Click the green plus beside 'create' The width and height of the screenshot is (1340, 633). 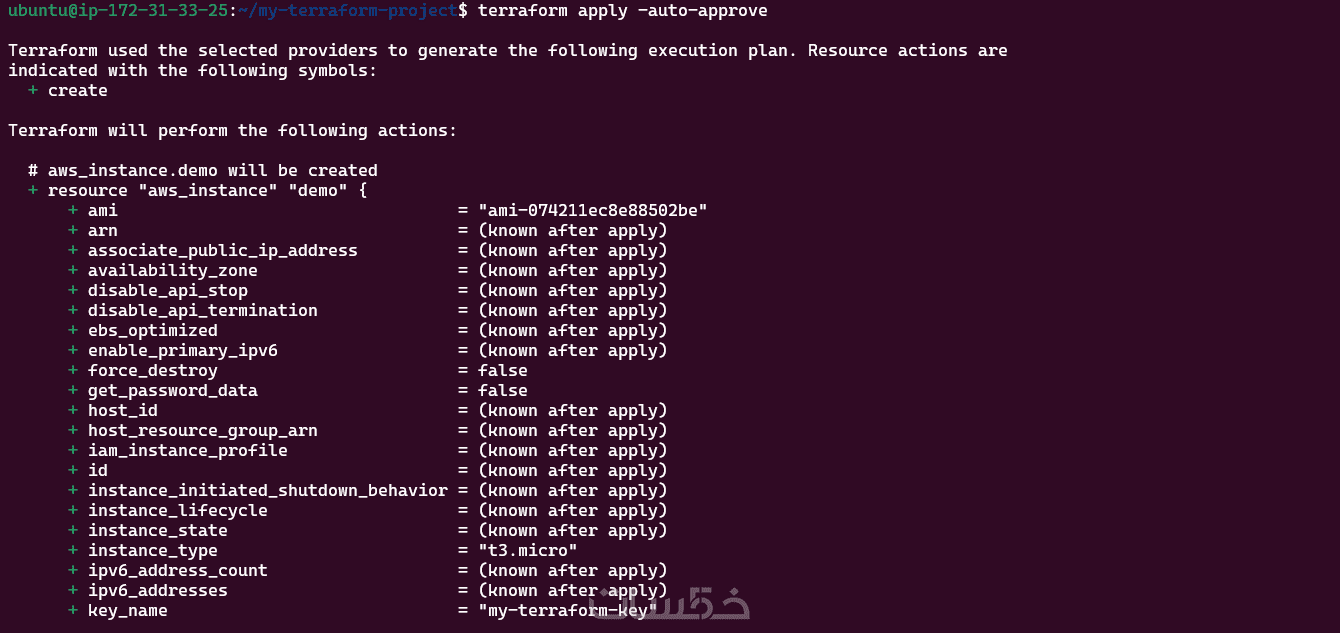point(33,91)
